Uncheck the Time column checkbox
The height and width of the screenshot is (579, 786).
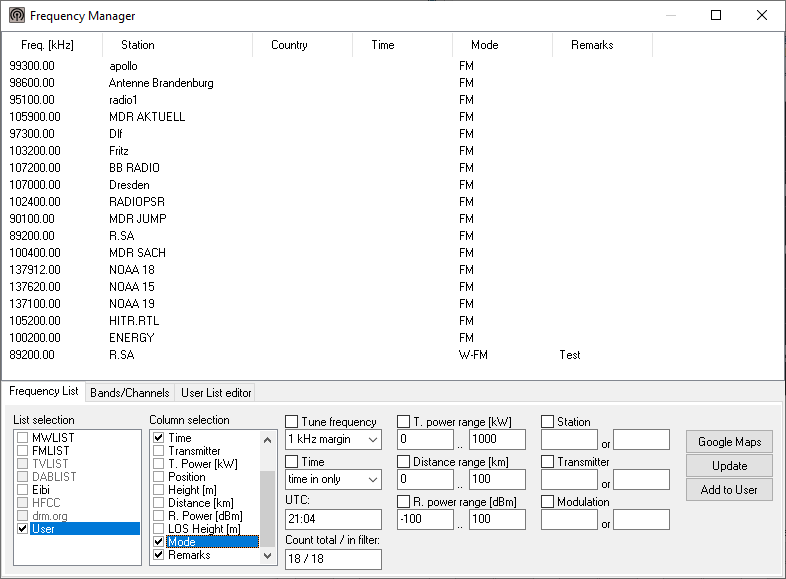158,438
